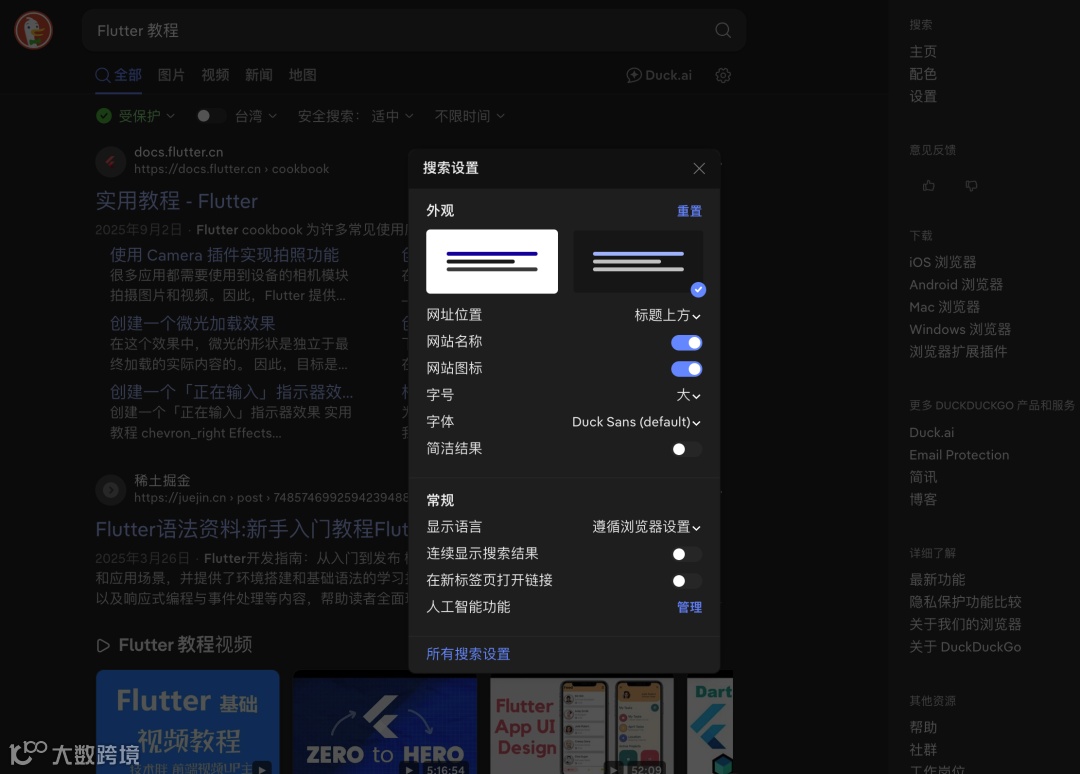Click 管理 next to 人工智能功能
This screenshot has height=774, width=1080.
pyautogui.click(x=689, y=607)
